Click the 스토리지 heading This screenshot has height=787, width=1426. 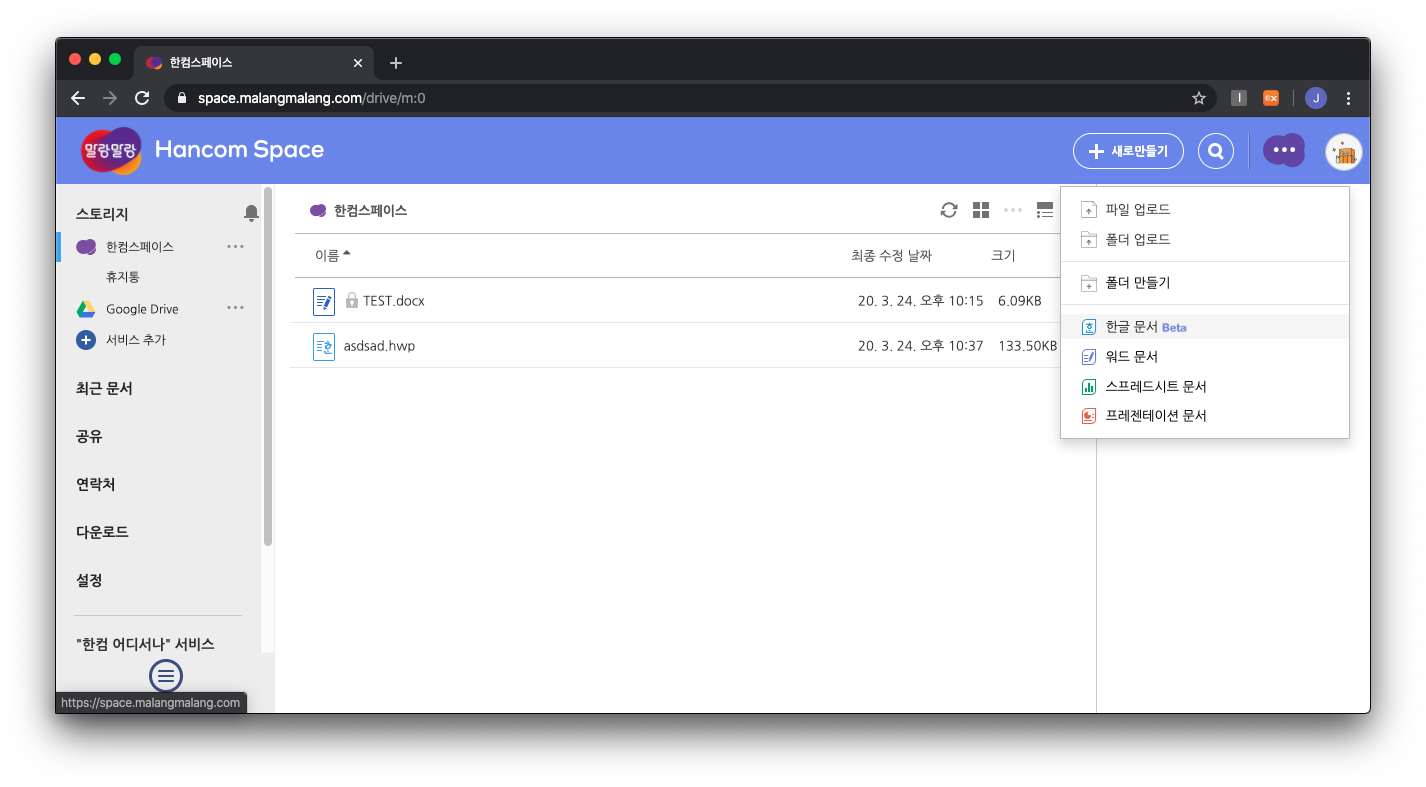[102, 214]
